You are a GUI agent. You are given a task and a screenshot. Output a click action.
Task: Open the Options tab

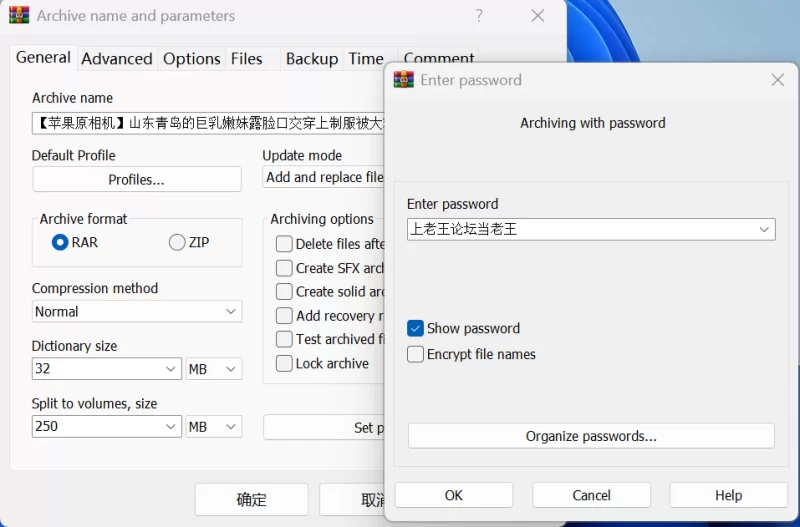(192, 59)
